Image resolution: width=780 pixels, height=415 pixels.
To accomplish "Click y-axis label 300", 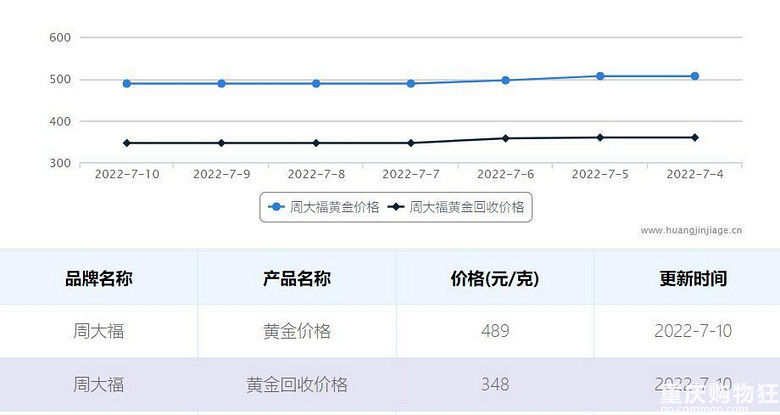I will [60, 163].
